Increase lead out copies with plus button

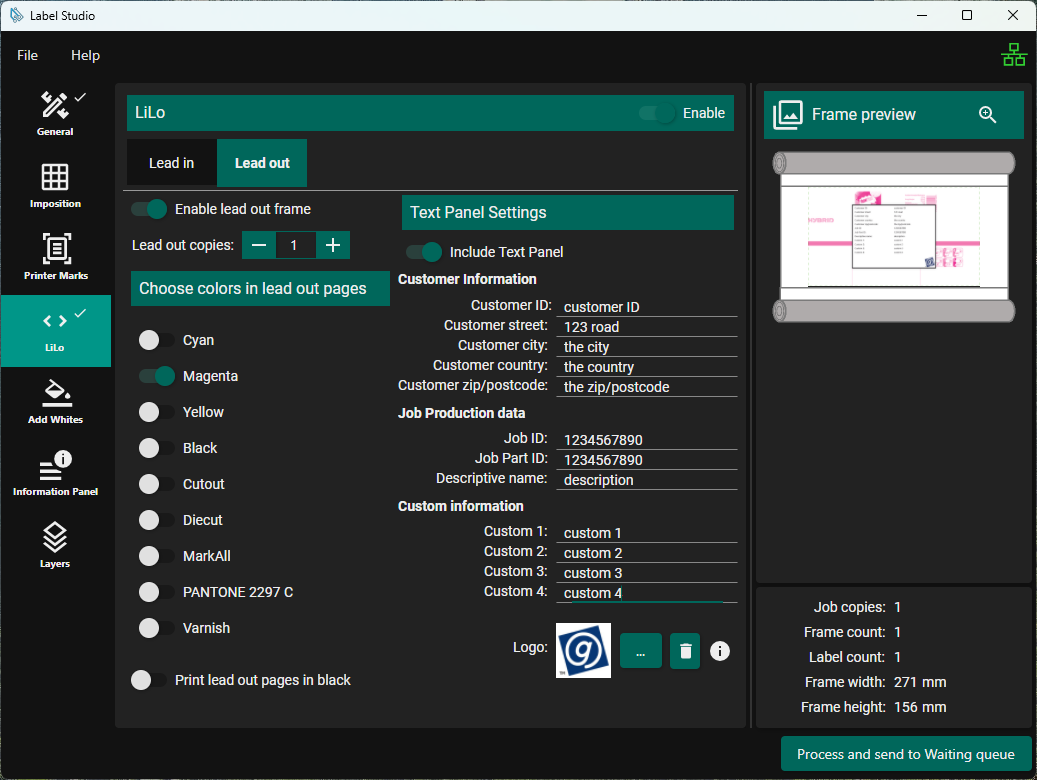pyautogui.click(x=333, y=245)
